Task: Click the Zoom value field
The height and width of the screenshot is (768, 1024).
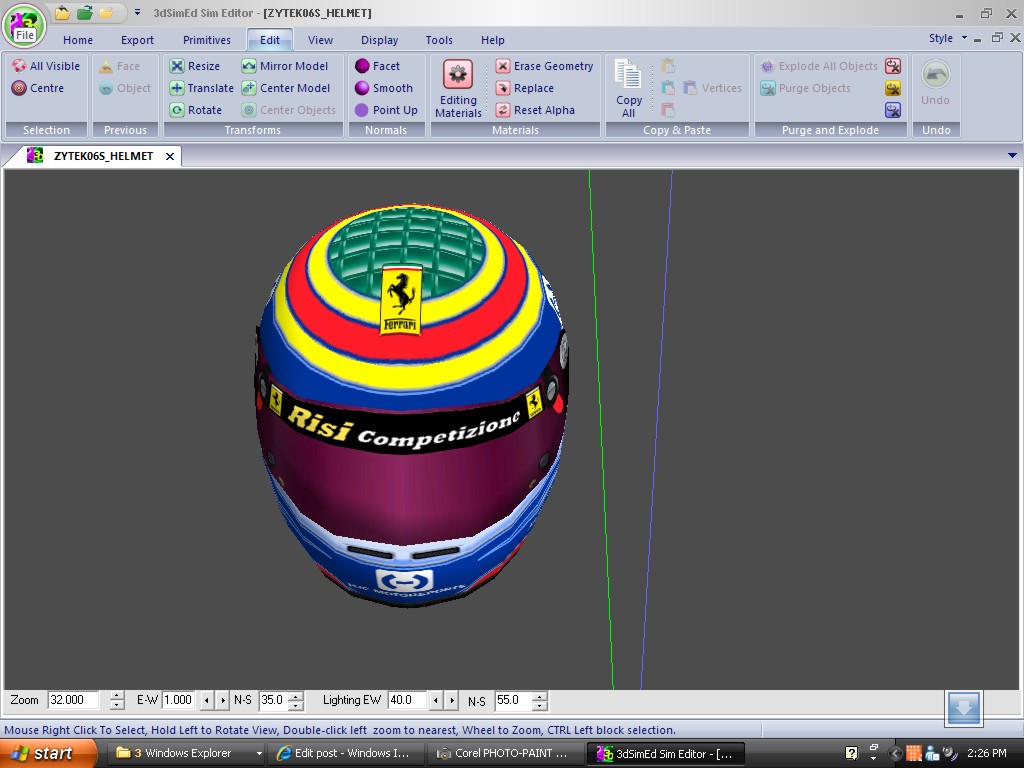Action: 73,700
